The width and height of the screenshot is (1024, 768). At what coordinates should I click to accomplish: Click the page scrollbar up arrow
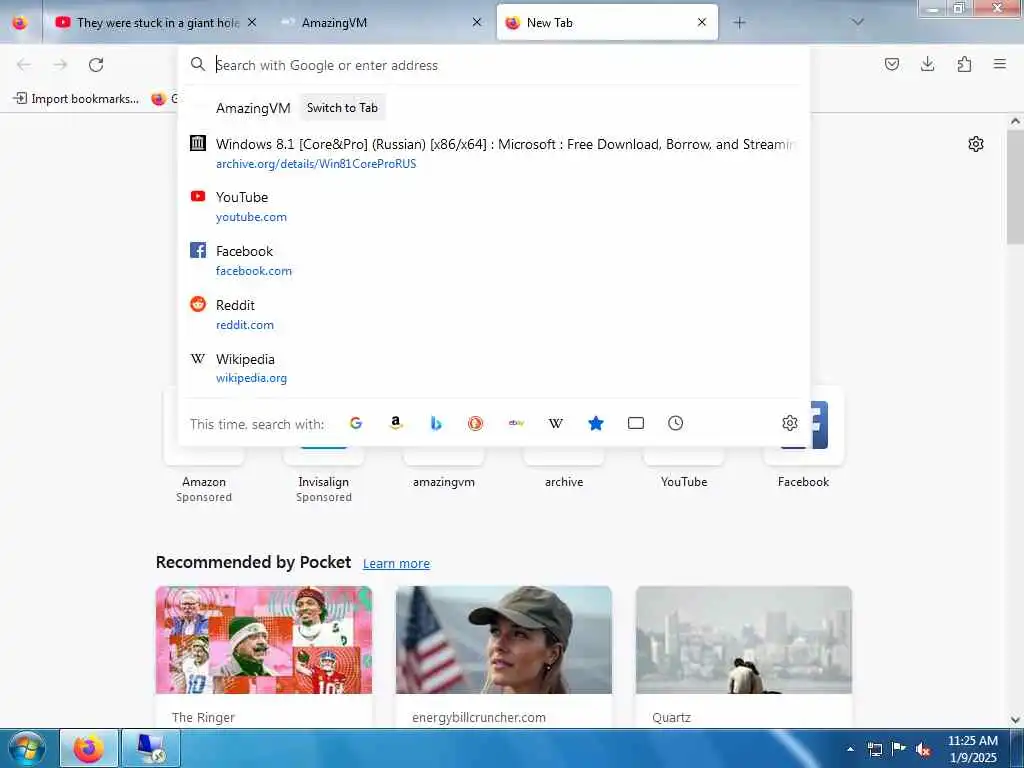coord(1015,121)
